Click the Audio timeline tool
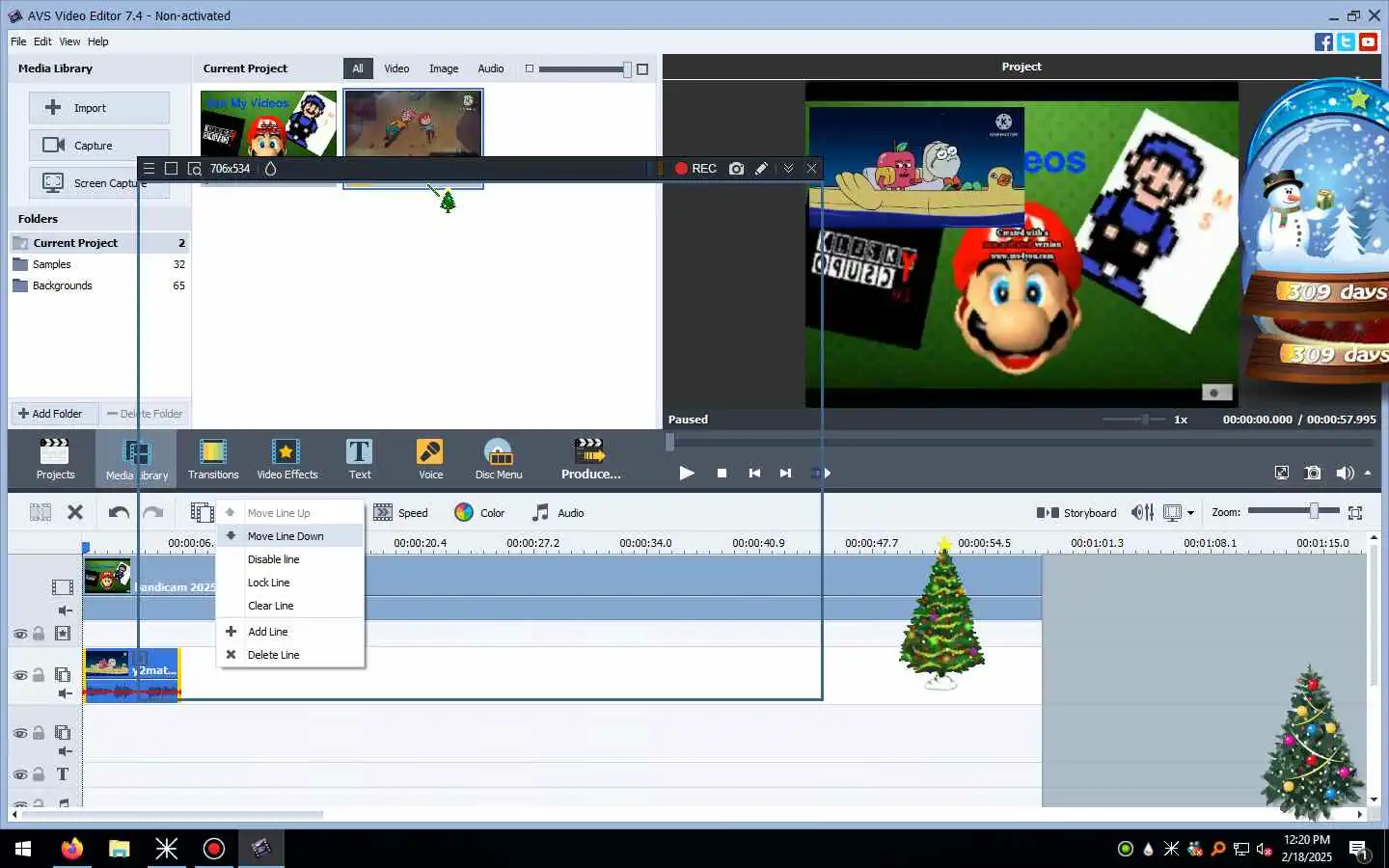 click(558, 513)
